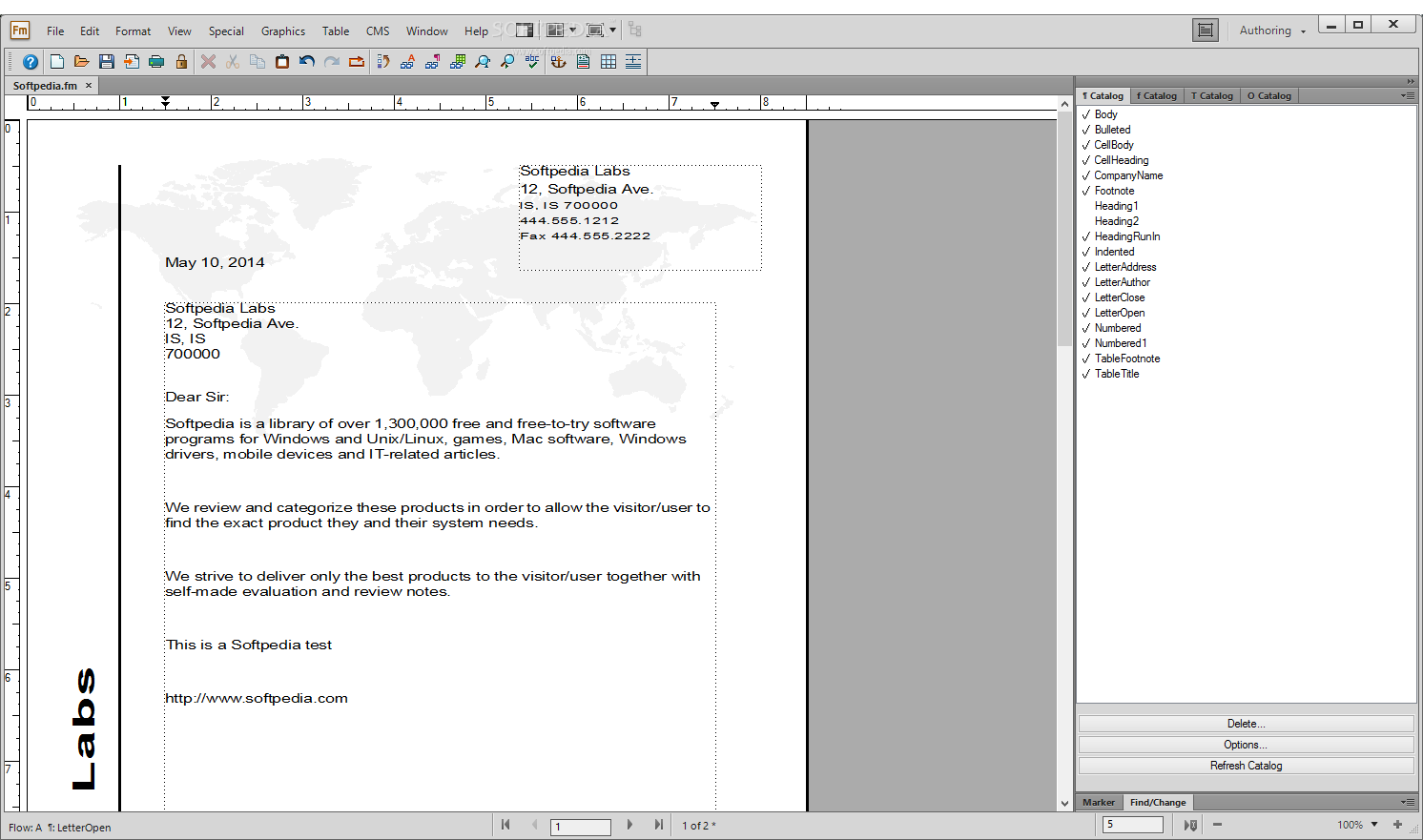Click the red X delete icon
1423x840 pixels.
pos(208,62)
